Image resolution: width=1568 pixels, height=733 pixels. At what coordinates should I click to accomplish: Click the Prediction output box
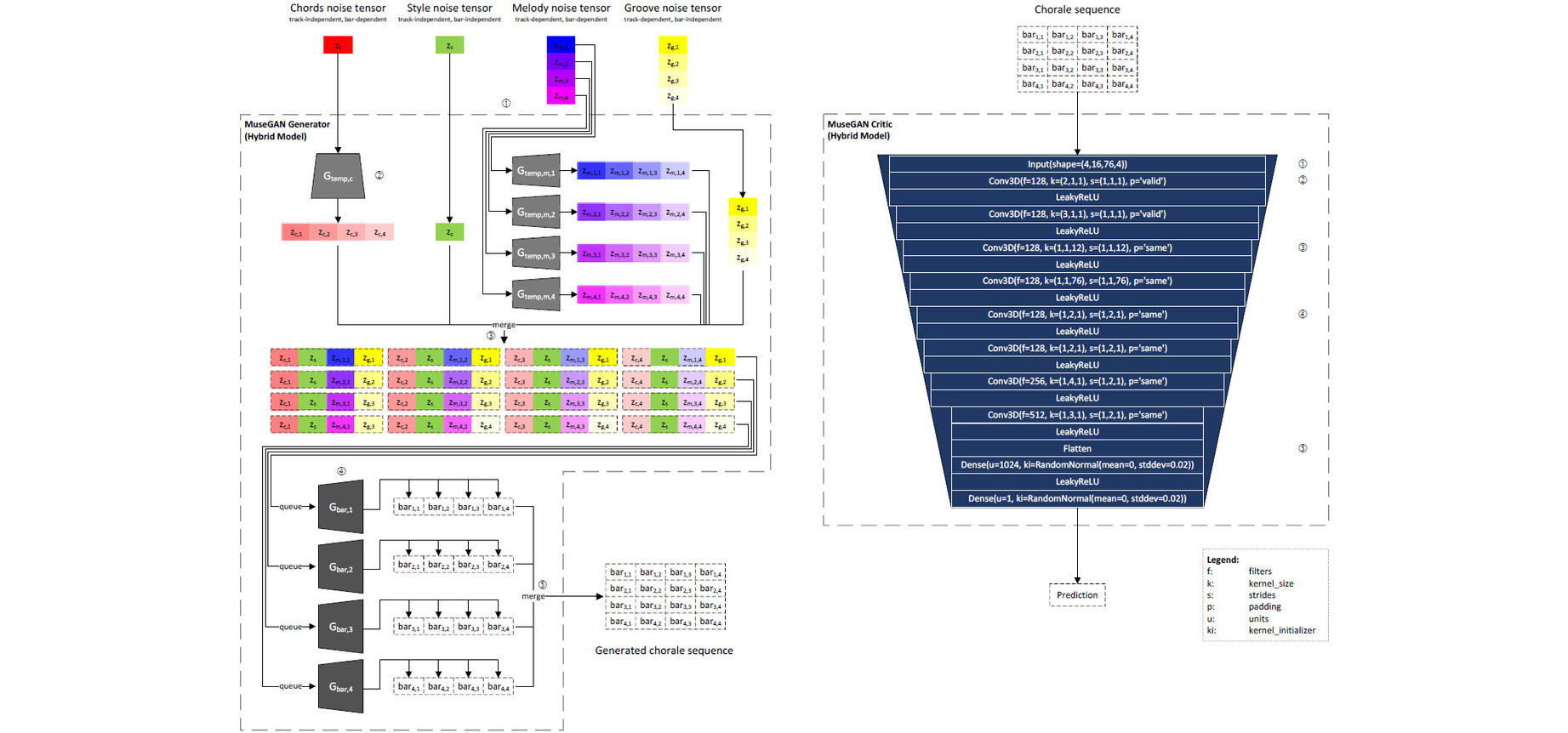(1077, 595)
